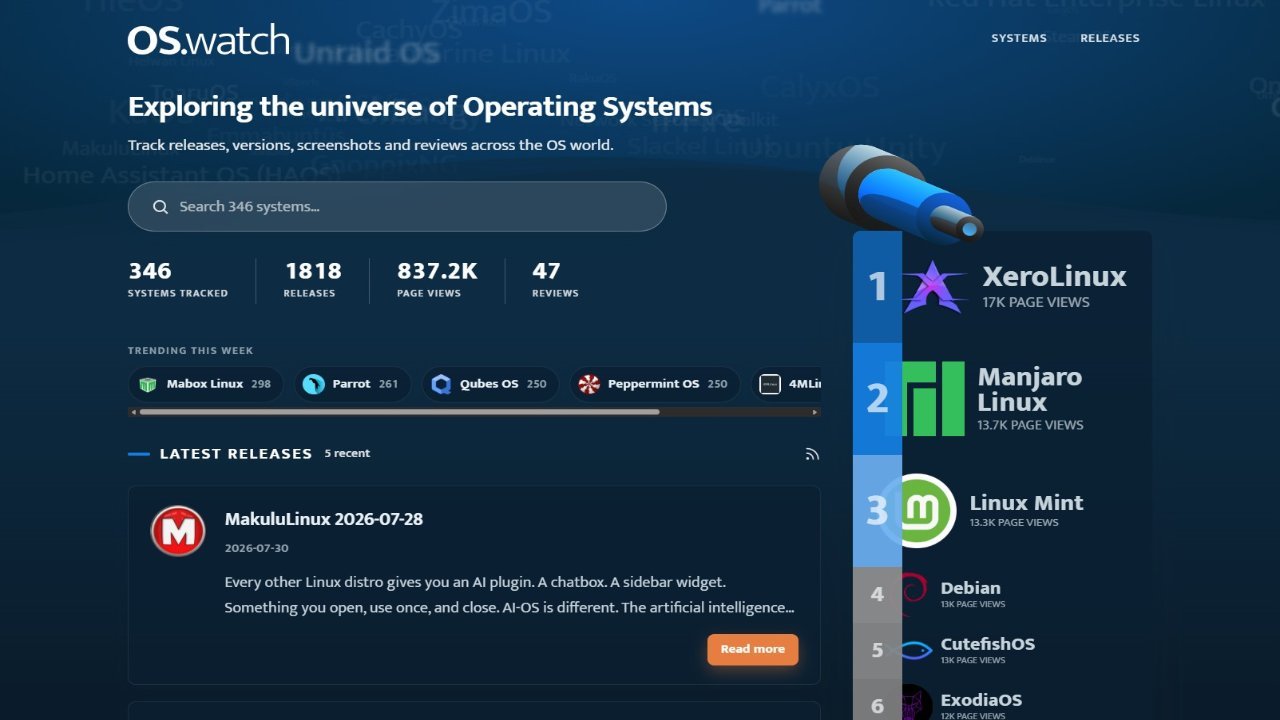Screen dimensions: 1280x720
Task: Open CutefishOS ranking entry name
Action: 987,644
